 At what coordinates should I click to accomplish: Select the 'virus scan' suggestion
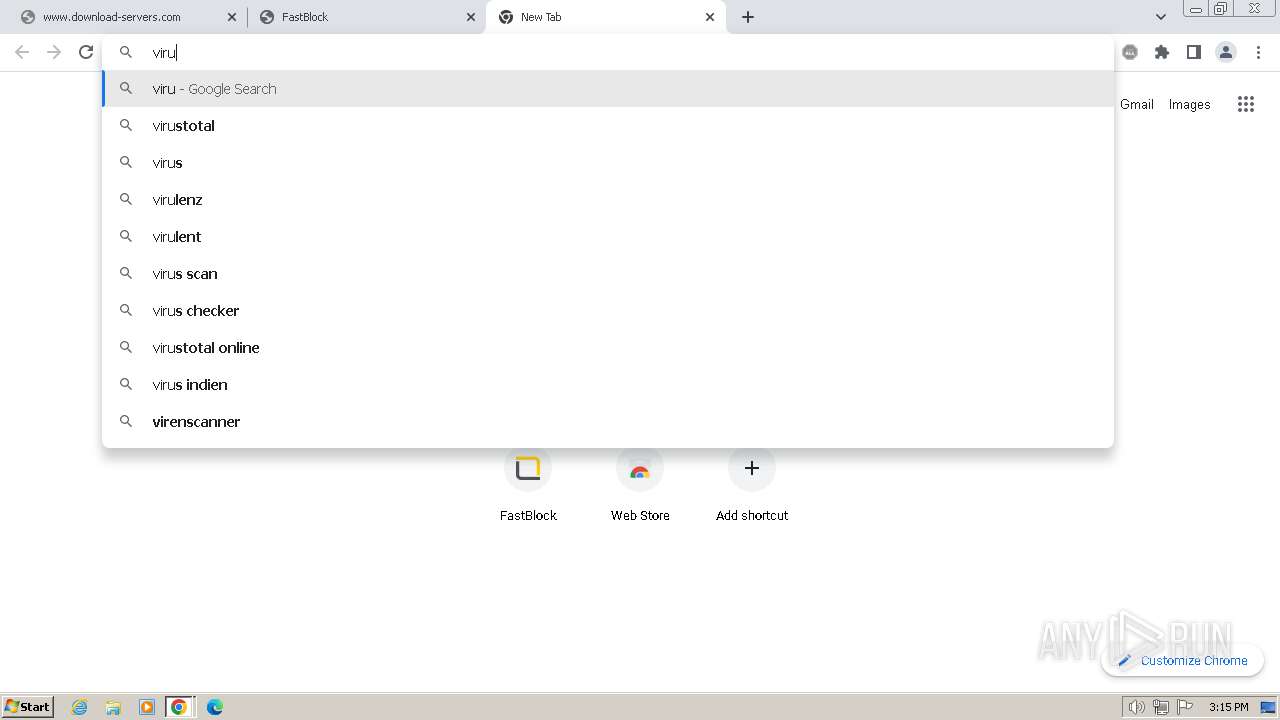(x=608, y=274)
